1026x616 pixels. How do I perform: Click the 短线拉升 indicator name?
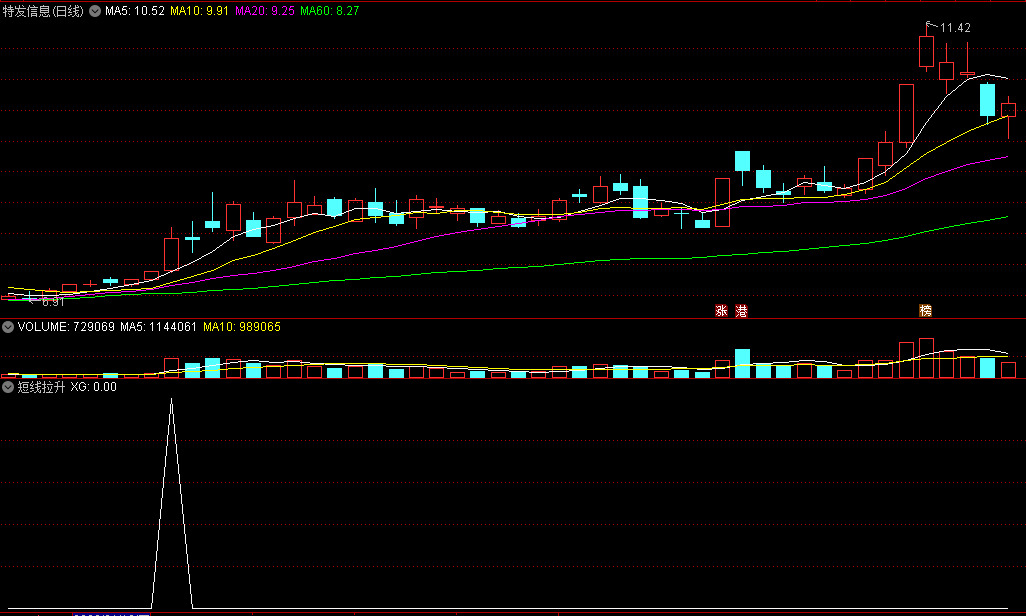(x=41, y=387)
